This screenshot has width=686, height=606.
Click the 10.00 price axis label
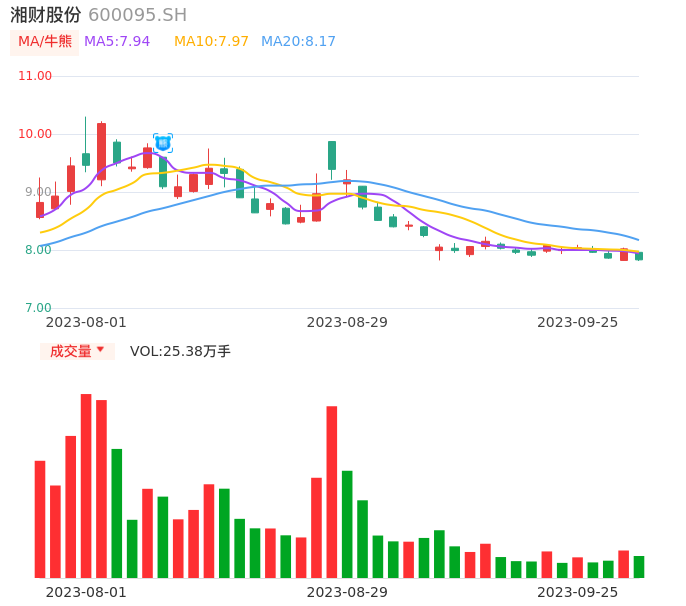pos(35,134)
